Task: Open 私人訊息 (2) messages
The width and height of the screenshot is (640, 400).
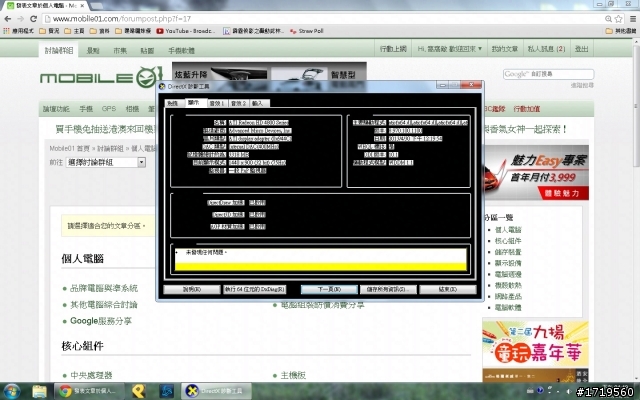Action: (547, 49)
